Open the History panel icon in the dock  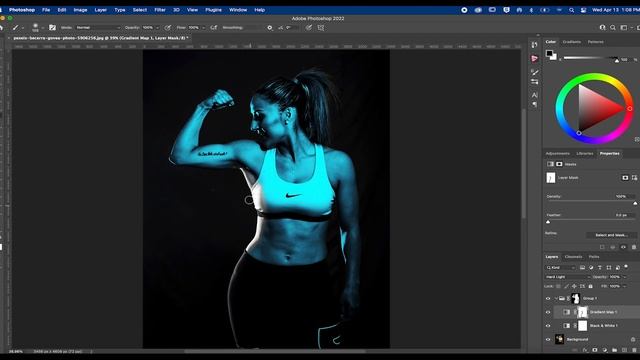tap(534, 45)
